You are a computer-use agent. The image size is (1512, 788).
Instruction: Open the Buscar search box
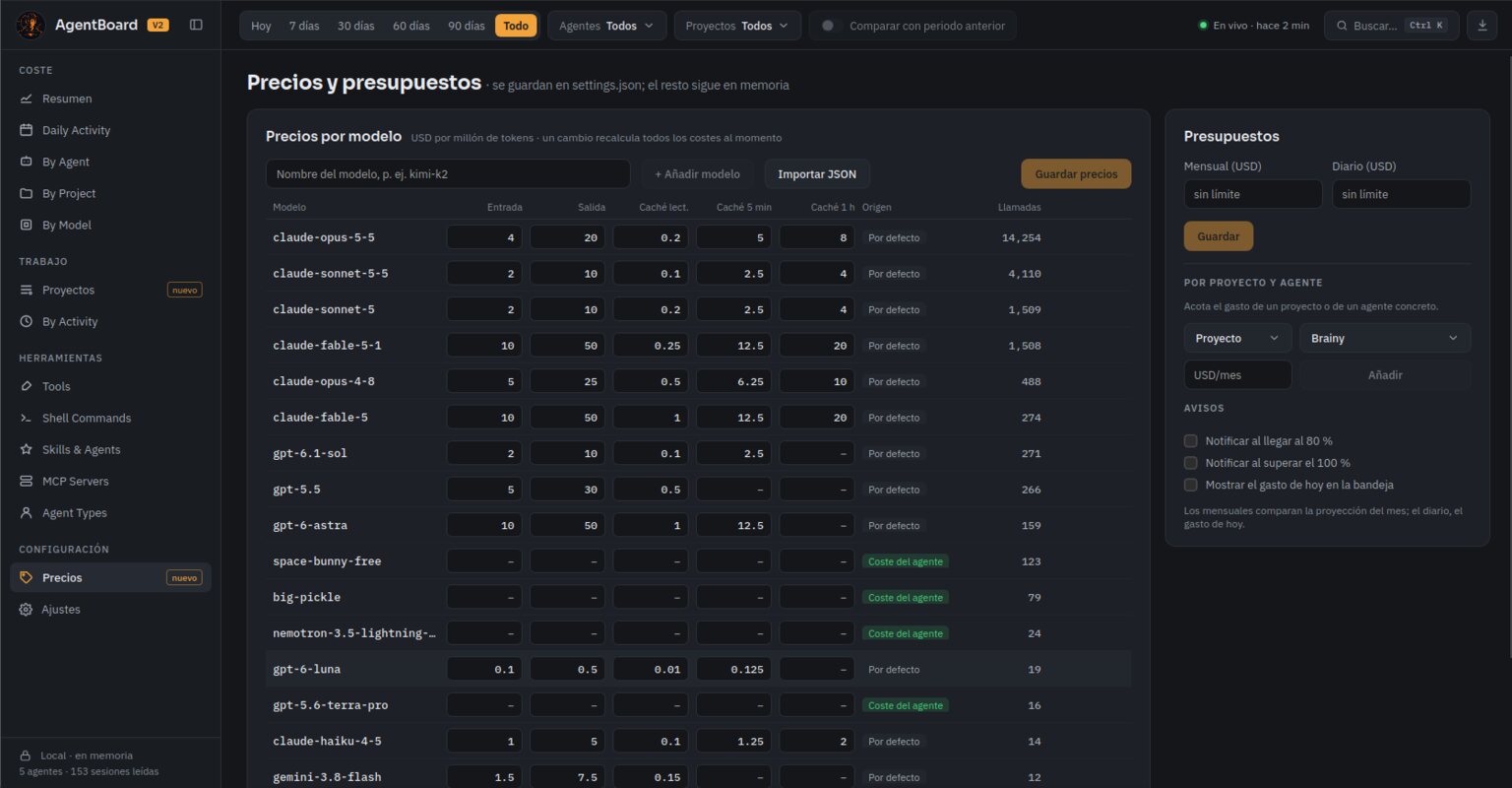point(1391,26)
